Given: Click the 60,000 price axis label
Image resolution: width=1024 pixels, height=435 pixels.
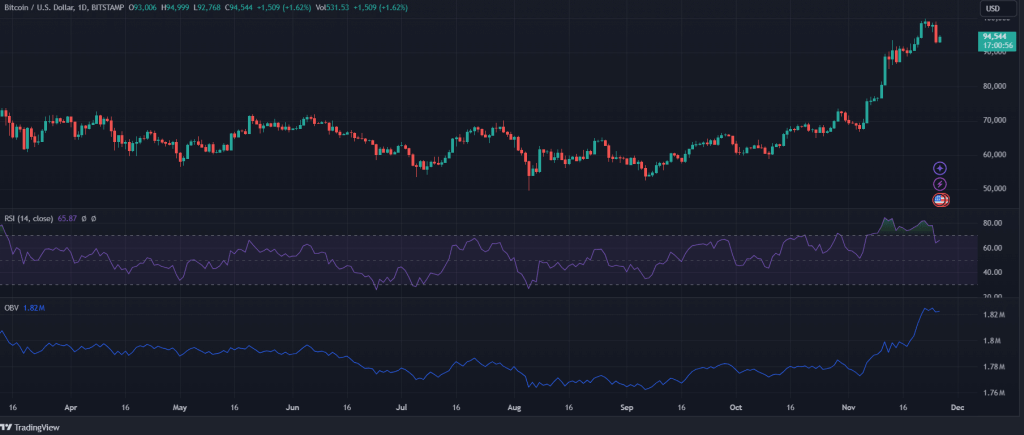Looking at the screenshot, I should pos(993,155).
